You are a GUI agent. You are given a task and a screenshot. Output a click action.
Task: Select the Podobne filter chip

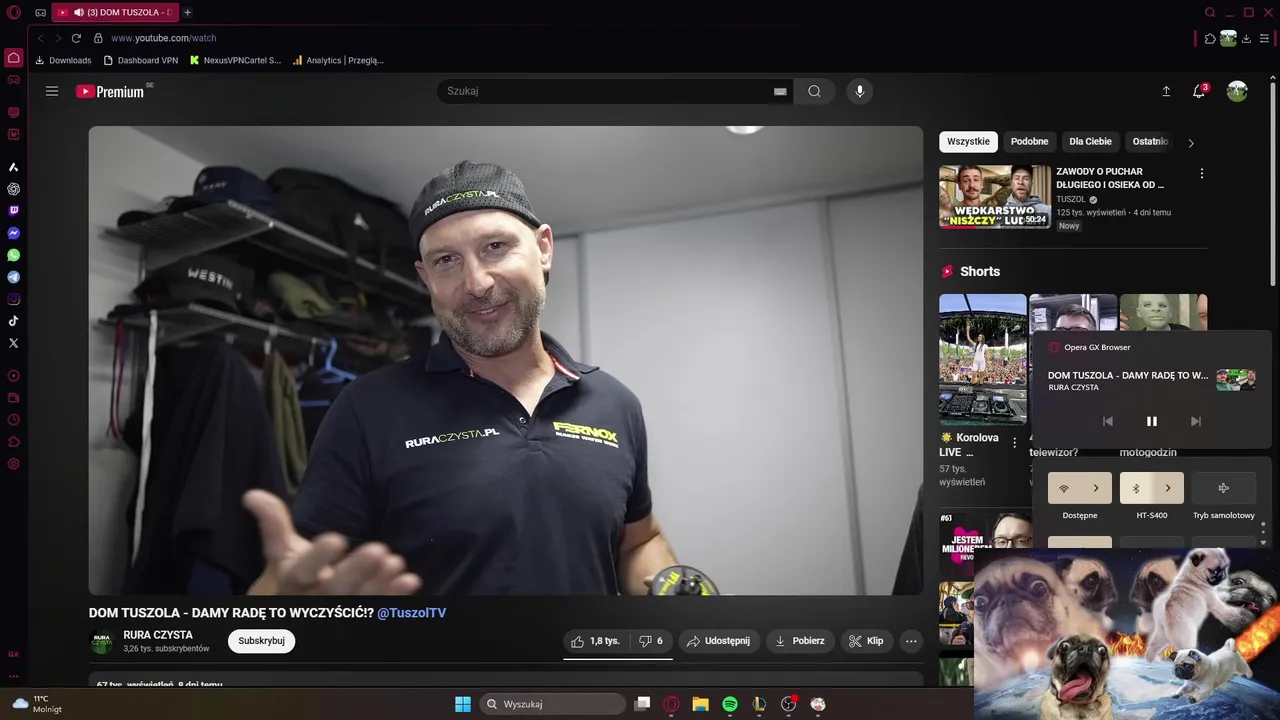click(x=1029, y=142)
